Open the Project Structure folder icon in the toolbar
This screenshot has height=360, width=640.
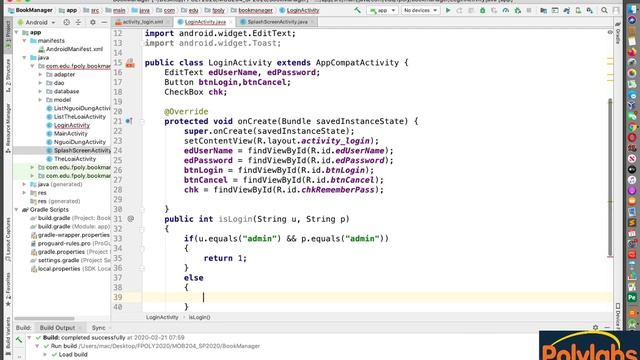tap(543, 10)
